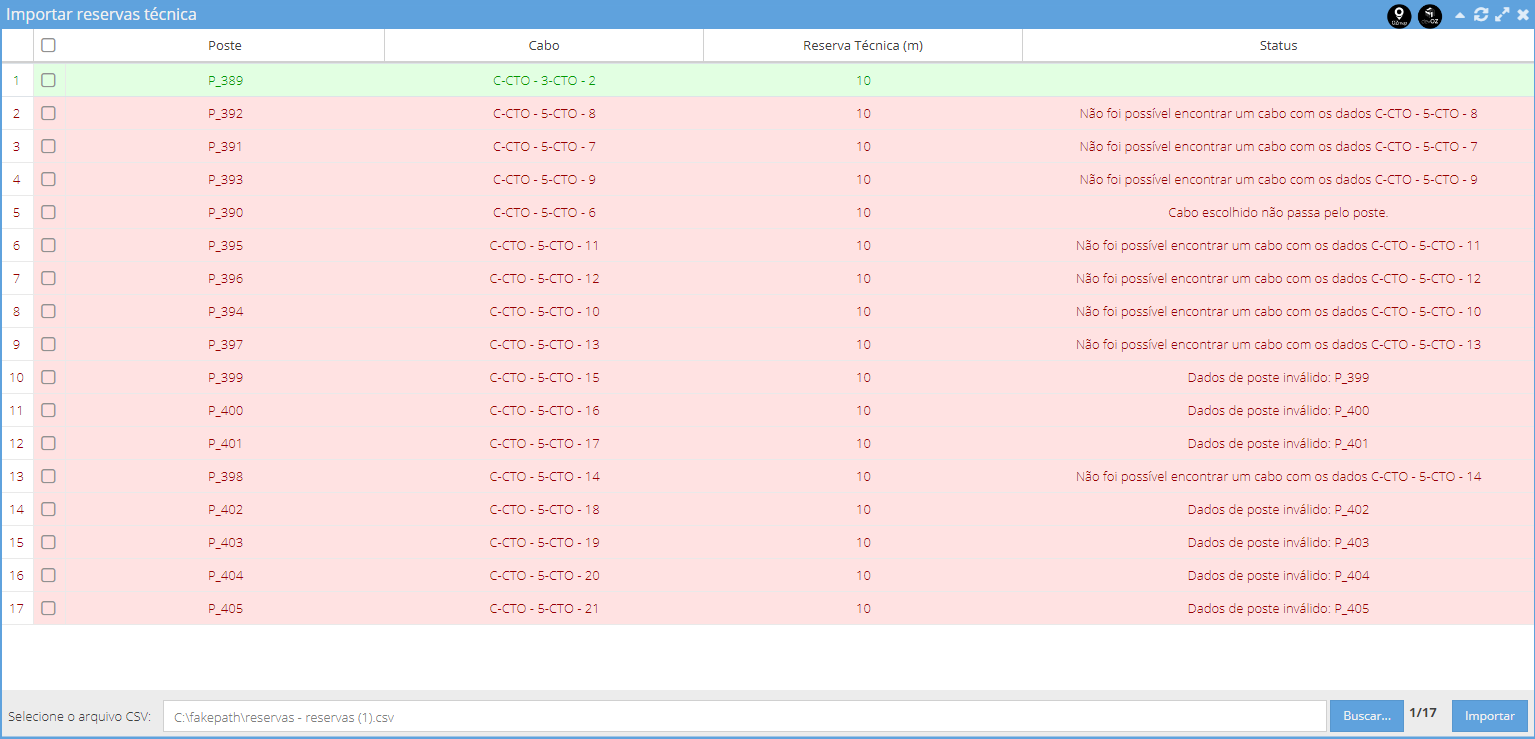Collapse the panel with the up arrow
This screenshot has height=739, width=1535.
click(1460, 15)
